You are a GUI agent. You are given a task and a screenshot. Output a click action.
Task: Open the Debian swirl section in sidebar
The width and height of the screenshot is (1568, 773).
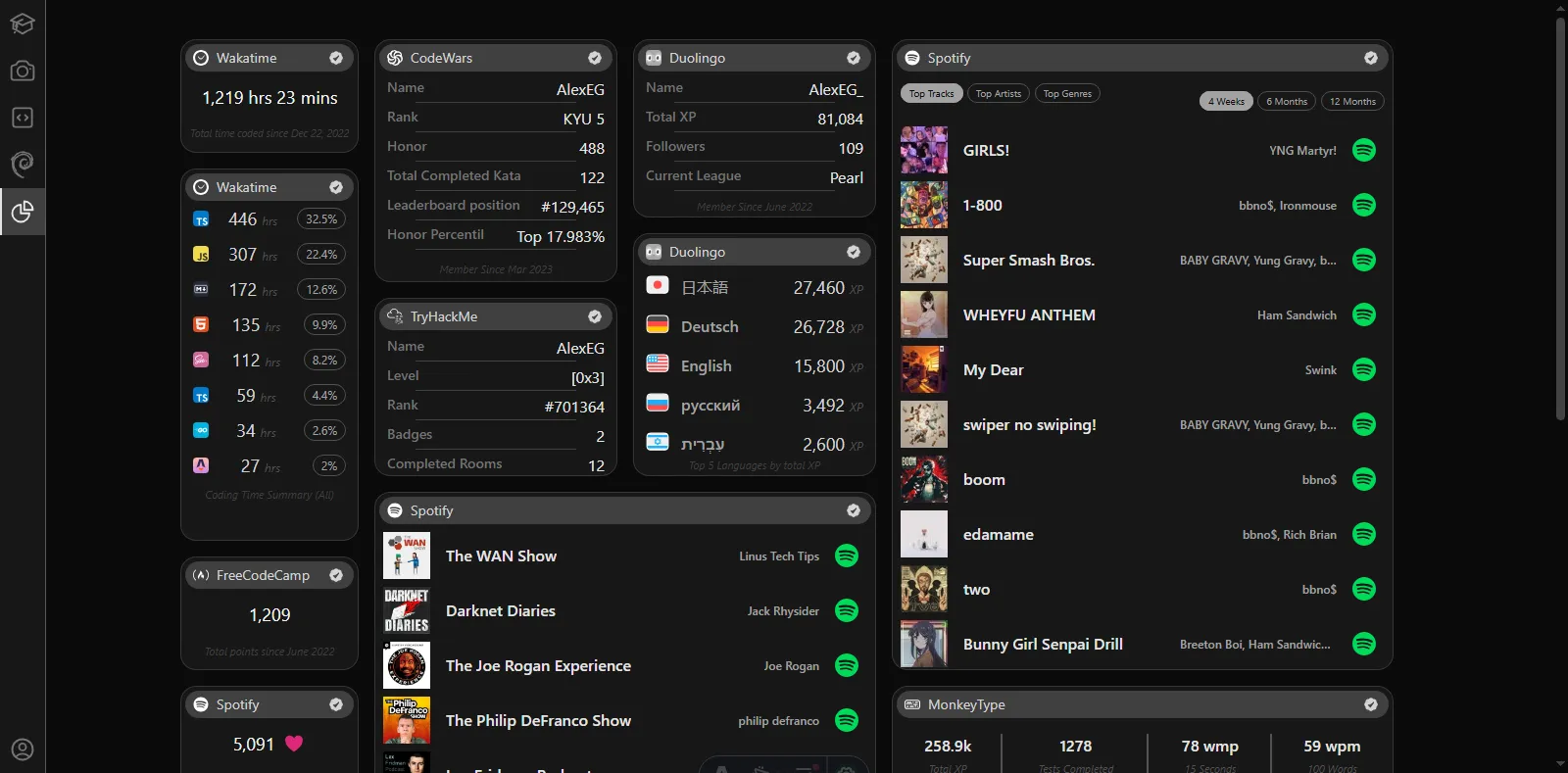pyautogui.click(x=22, y=165)
